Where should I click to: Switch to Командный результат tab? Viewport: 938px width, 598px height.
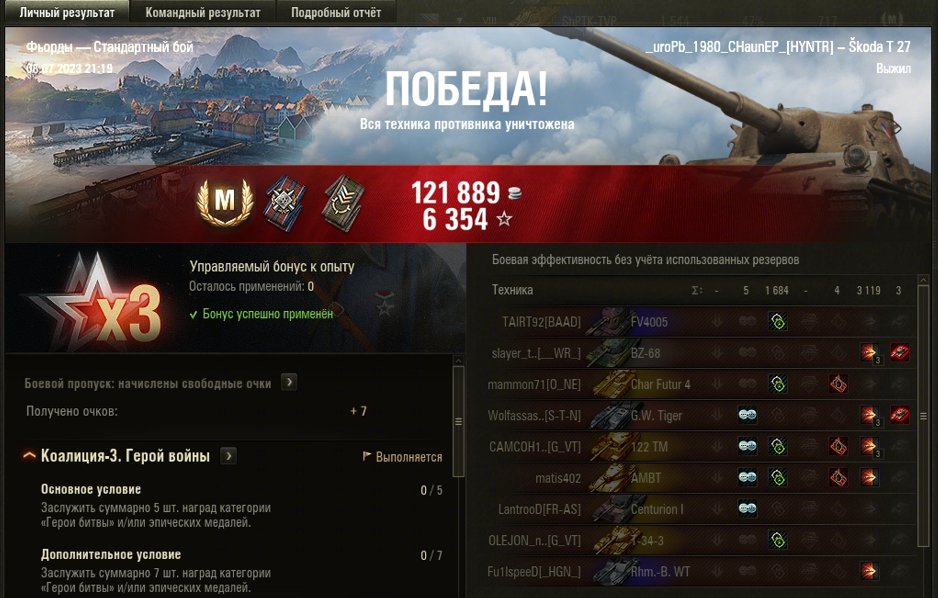(203, 12)
